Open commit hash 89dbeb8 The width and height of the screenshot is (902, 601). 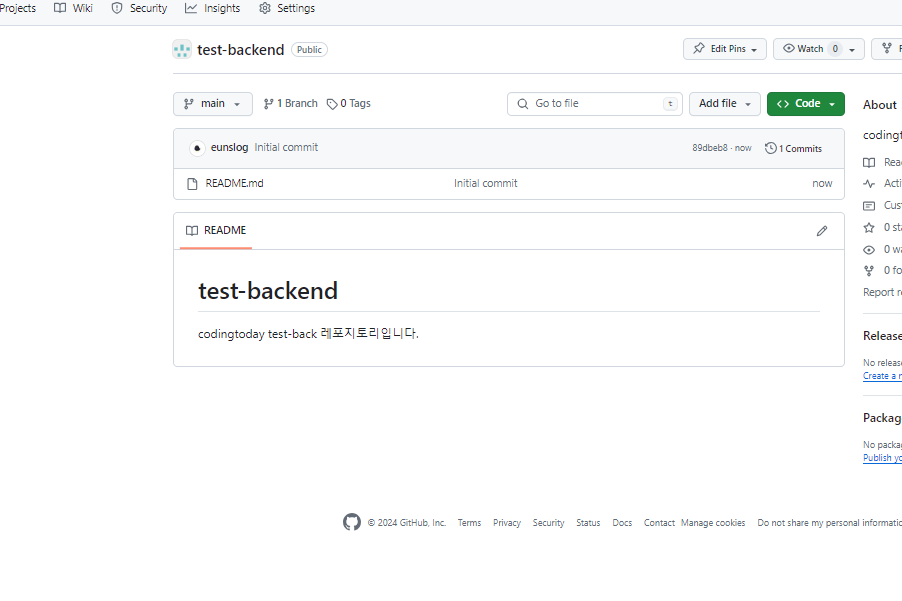point(710,148)
